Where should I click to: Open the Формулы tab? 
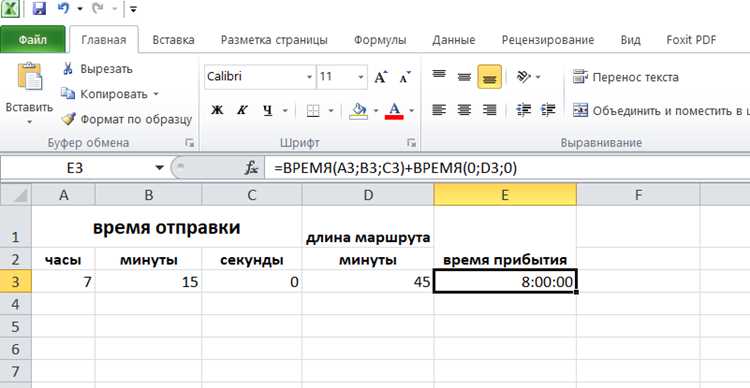[x=380, y=40]
